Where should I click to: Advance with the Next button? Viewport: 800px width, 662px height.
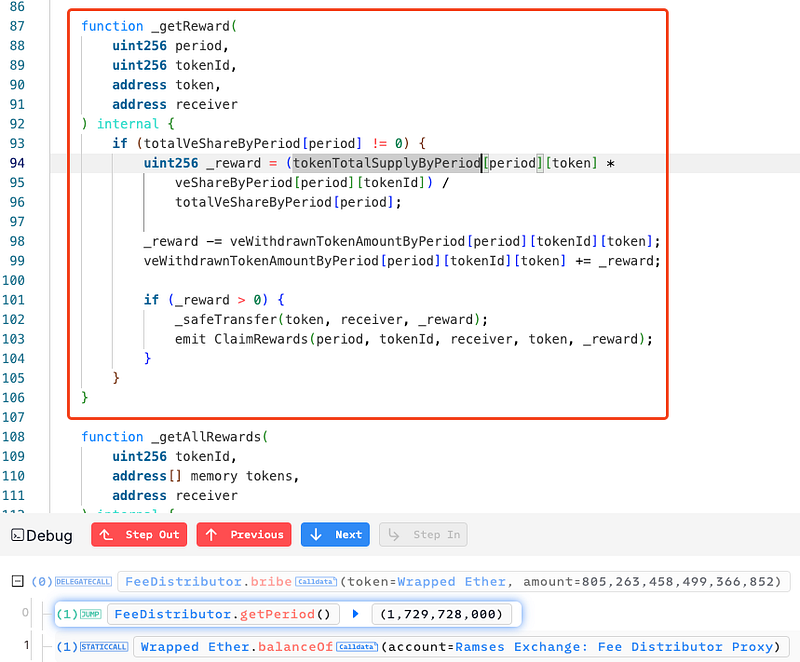[335, 535]
